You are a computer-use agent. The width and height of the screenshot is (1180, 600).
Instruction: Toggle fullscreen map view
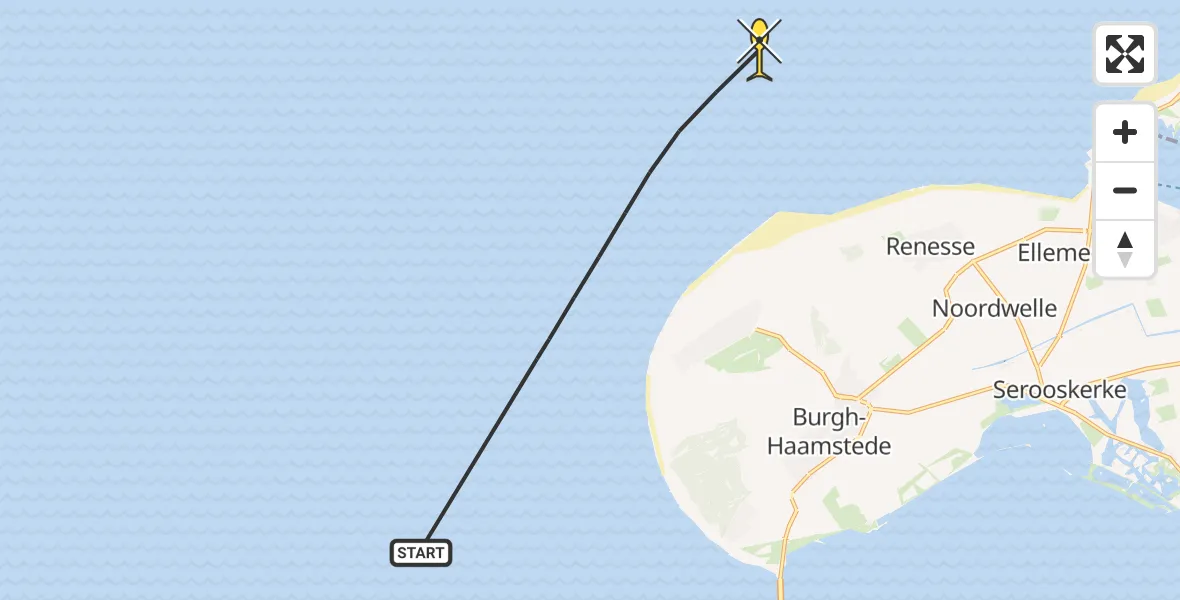click(x=1124, y=54)
